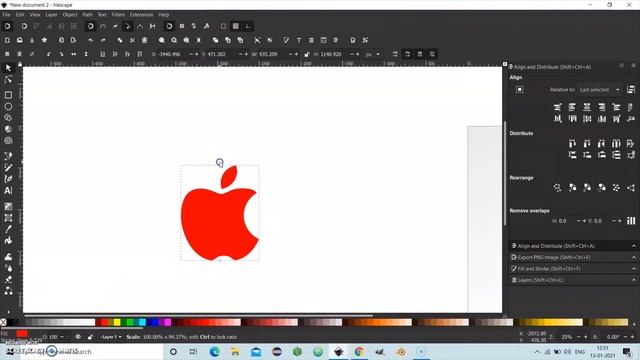This screenshot has height=360, width=640.
Task: Click the New document icon
Action: 7,40
